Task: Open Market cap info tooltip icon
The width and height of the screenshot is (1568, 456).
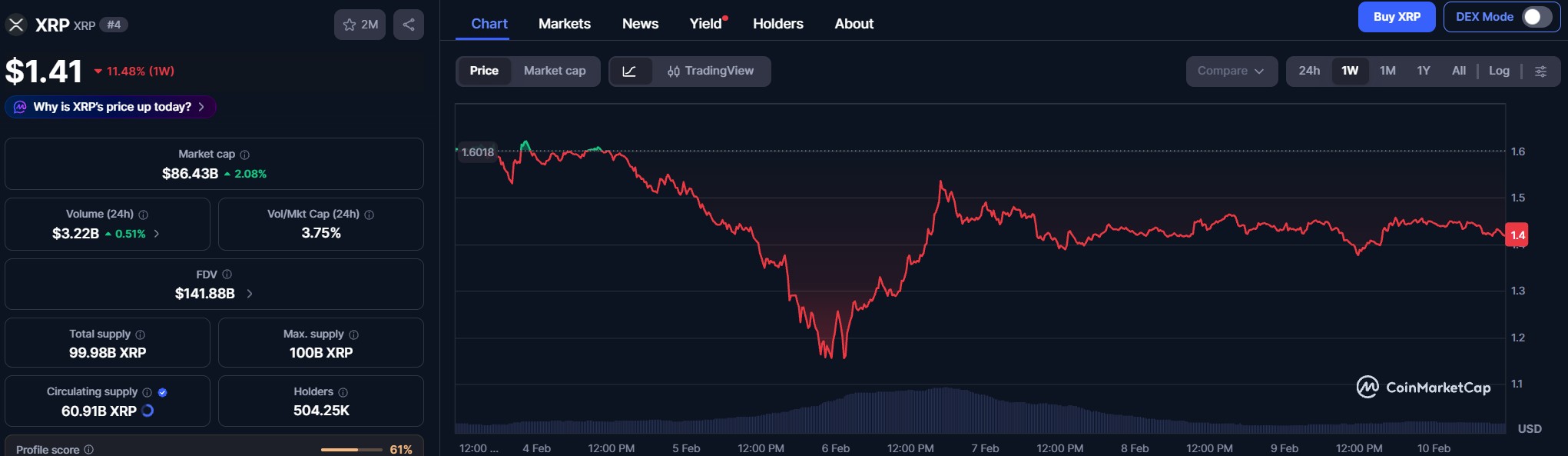Action: [244, 155]
